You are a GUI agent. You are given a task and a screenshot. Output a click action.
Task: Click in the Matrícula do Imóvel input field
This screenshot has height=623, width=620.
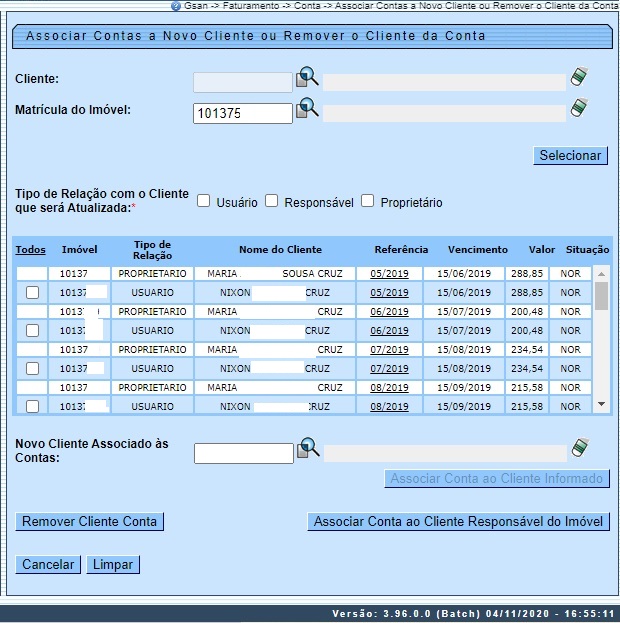click(x=242, y=114)
